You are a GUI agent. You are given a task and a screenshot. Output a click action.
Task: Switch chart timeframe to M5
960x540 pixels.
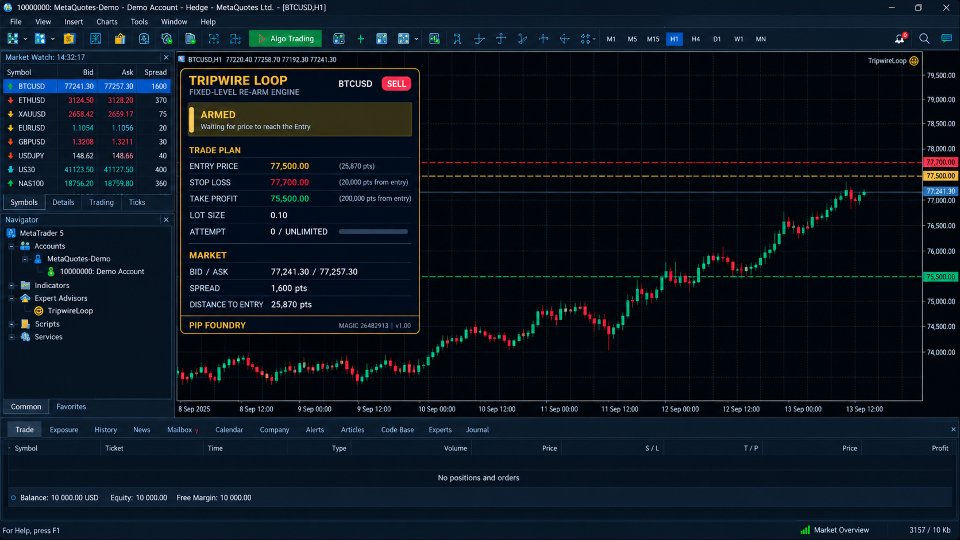coord(632,39)
